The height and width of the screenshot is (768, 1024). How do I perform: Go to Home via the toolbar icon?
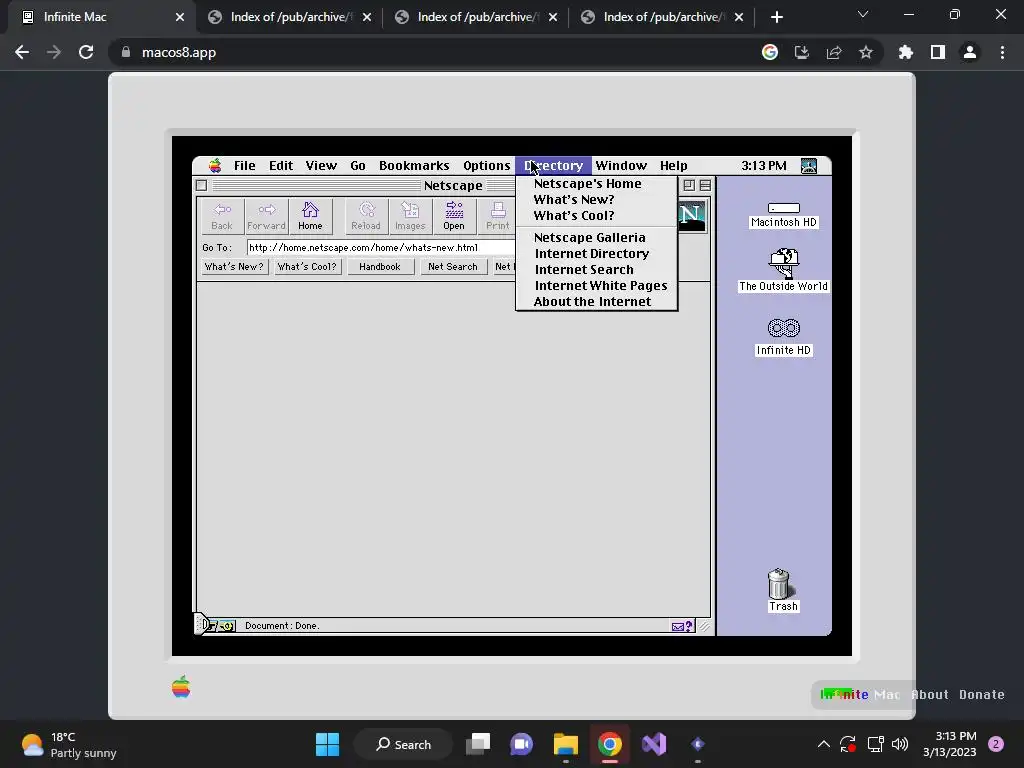tap(310, 216)
